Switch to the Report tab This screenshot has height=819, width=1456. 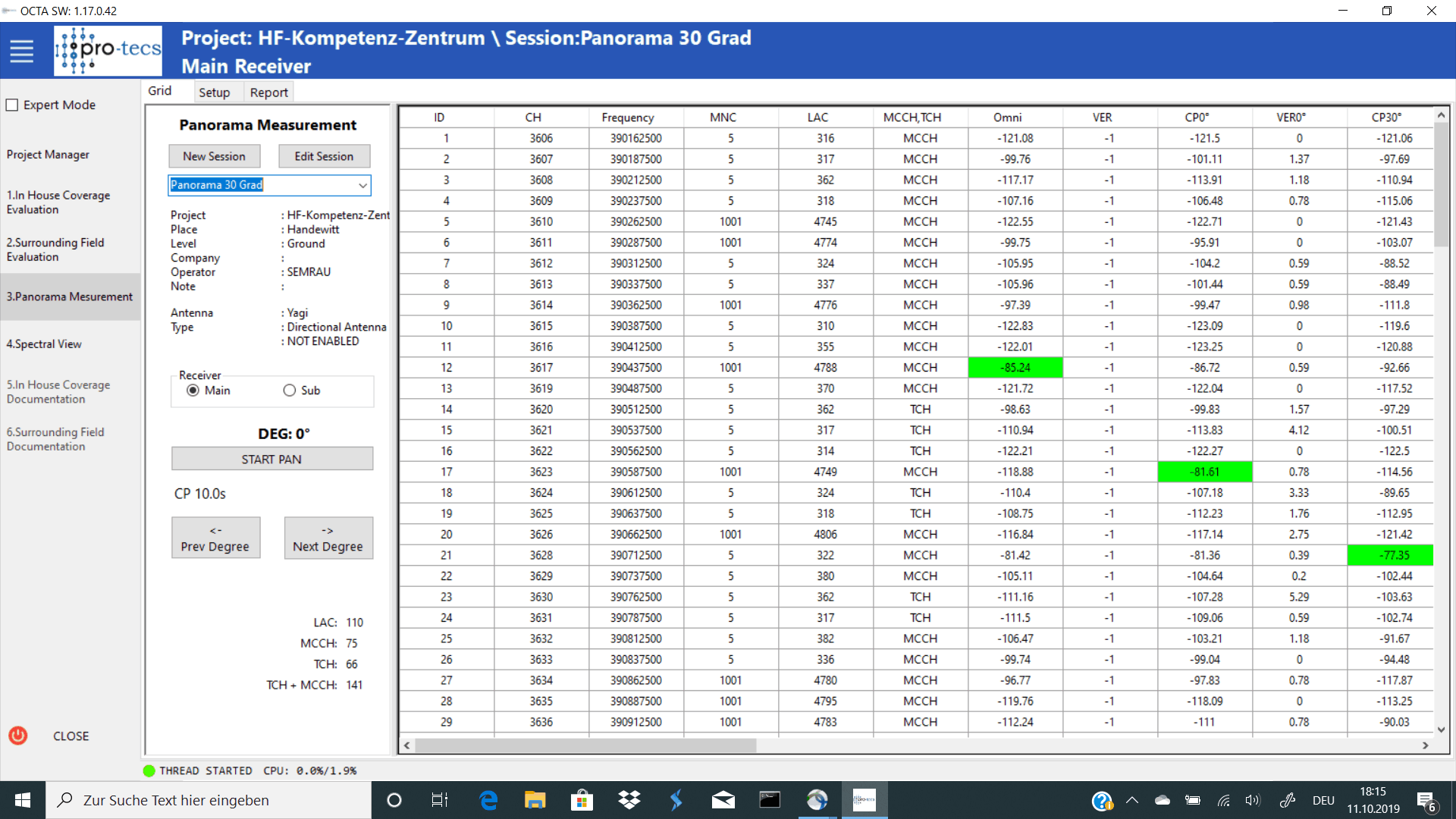268,93
